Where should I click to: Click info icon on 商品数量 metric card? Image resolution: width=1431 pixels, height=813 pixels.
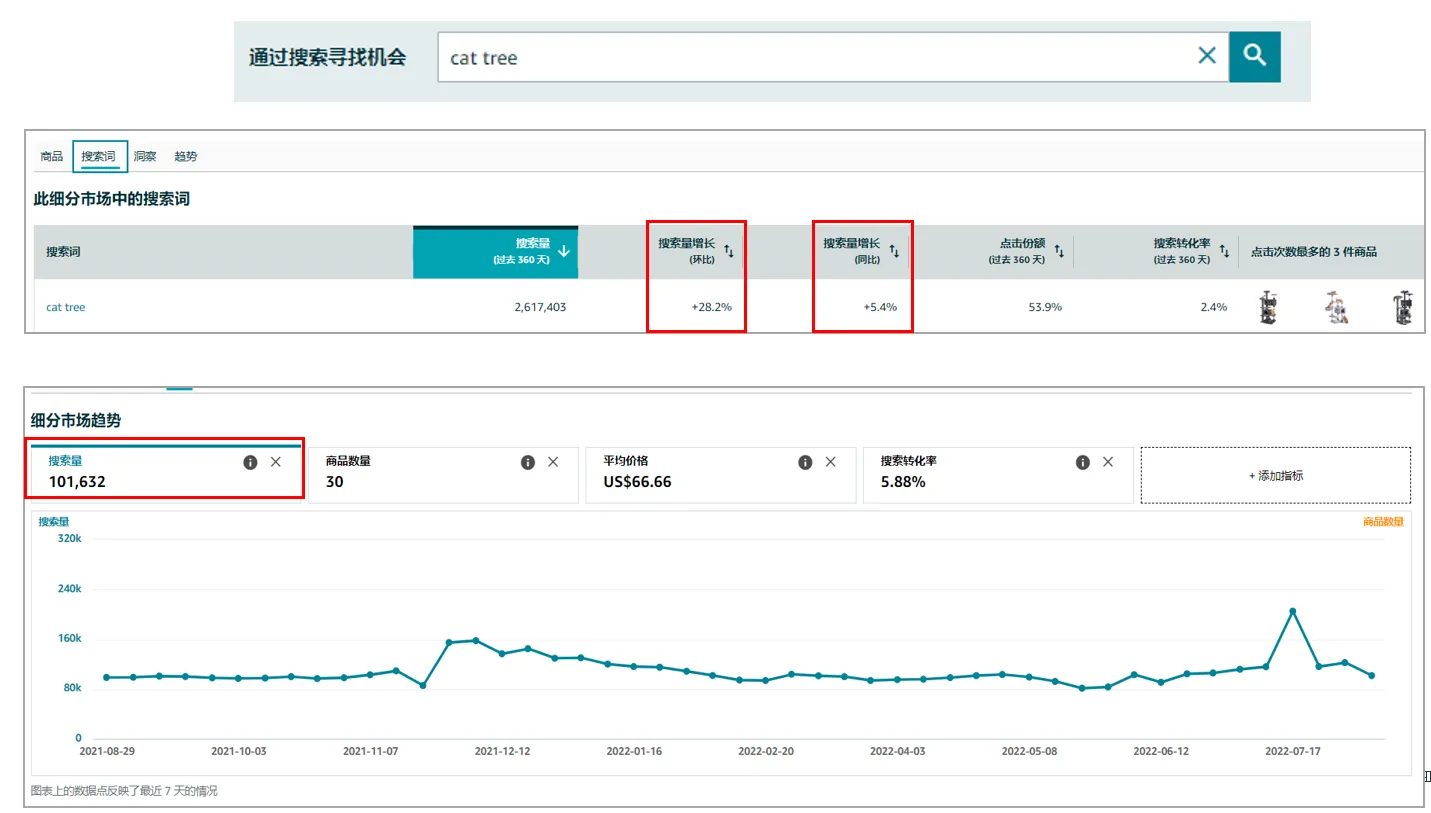(527, 462)
